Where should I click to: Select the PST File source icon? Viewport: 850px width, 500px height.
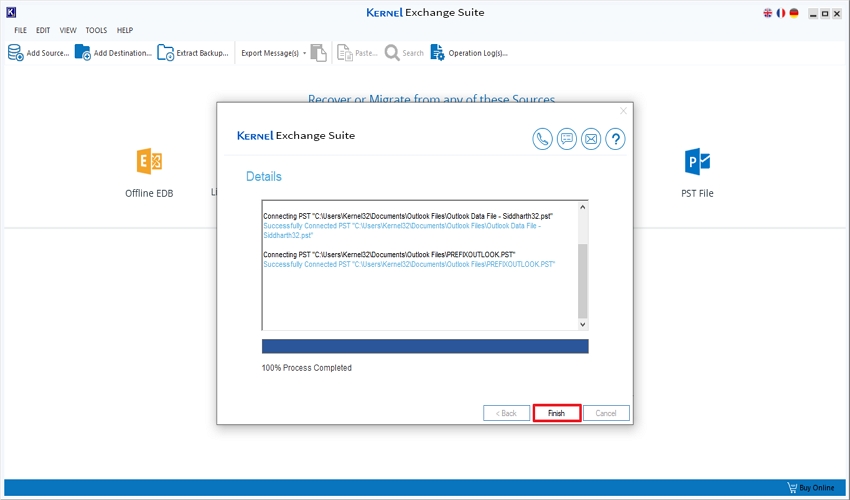click(697, 161)
